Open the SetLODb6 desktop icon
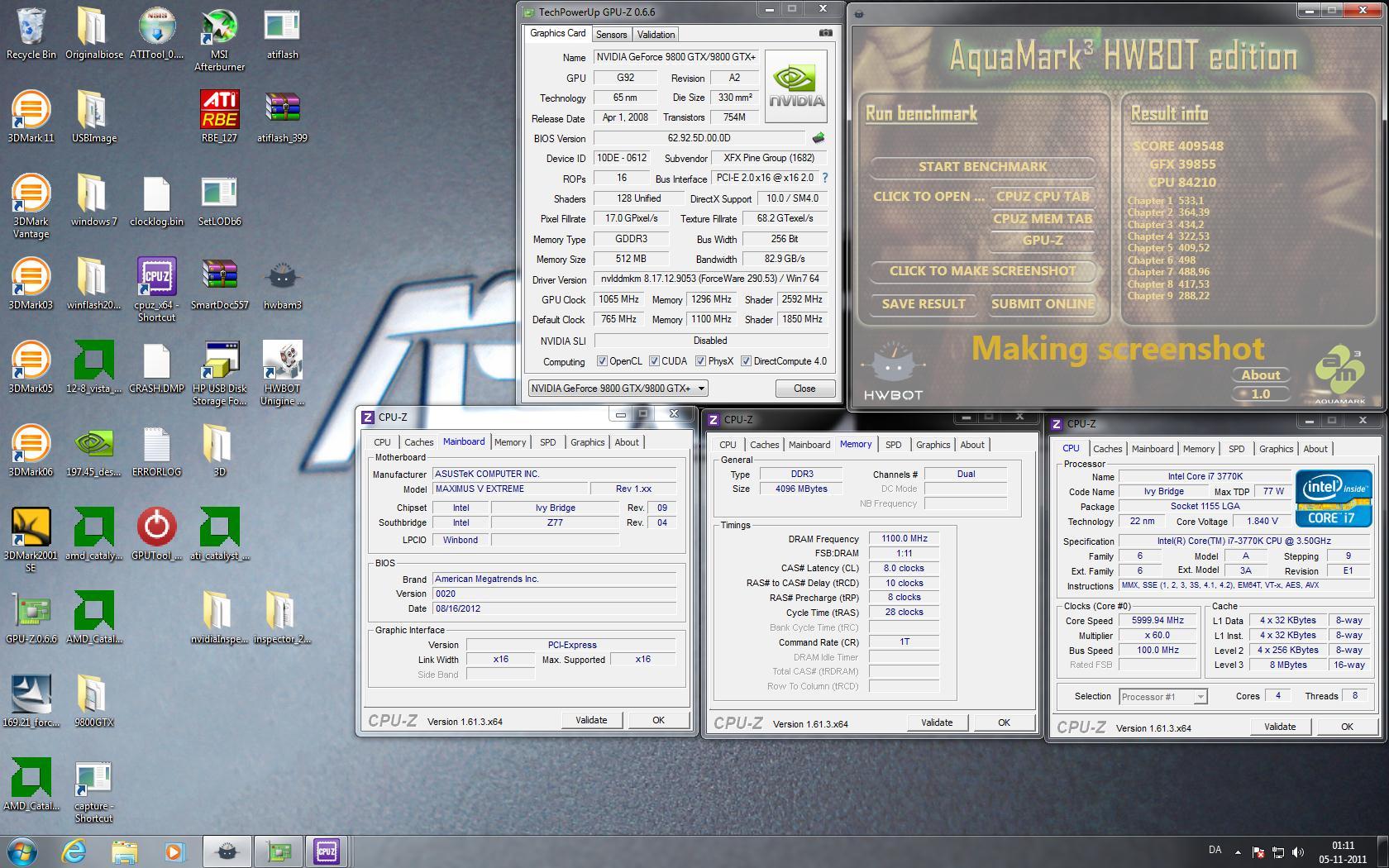The height and width of the screenshot is (868, 1389). [x=219, y=200]
